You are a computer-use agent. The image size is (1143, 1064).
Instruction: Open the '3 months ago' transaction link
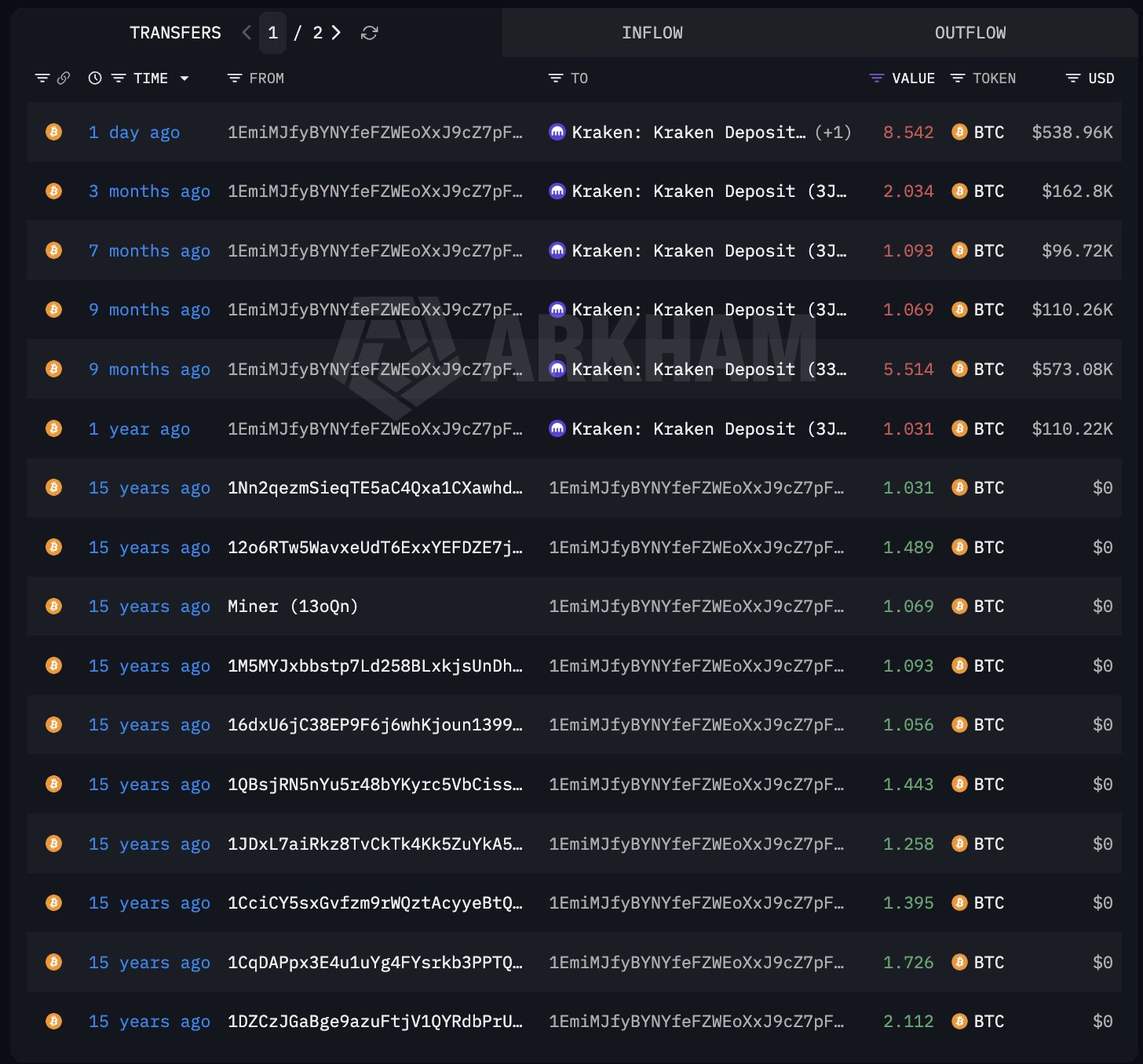tap(149, 191)
